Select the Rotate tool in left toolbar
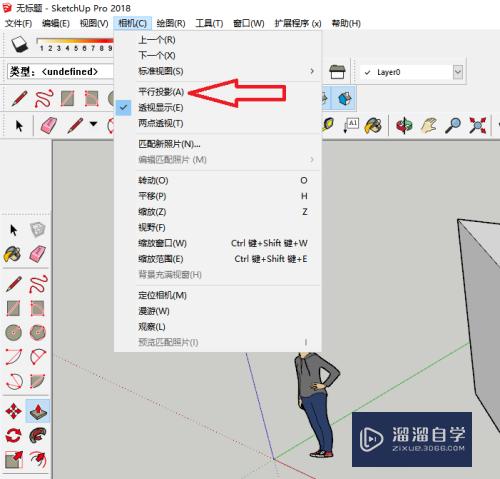 [13, 435]
